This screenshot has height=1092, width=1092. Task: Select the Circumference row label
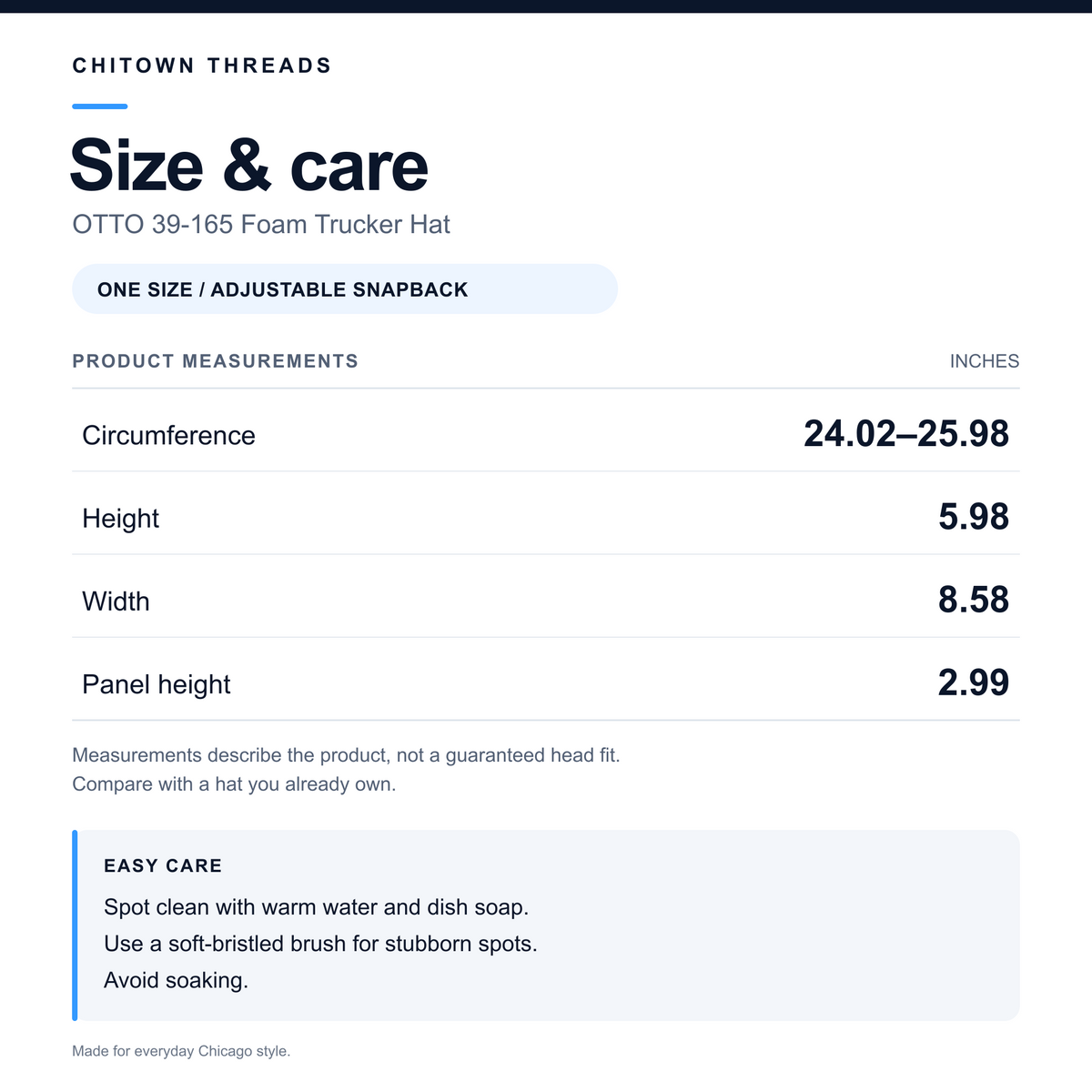[168, 435]
